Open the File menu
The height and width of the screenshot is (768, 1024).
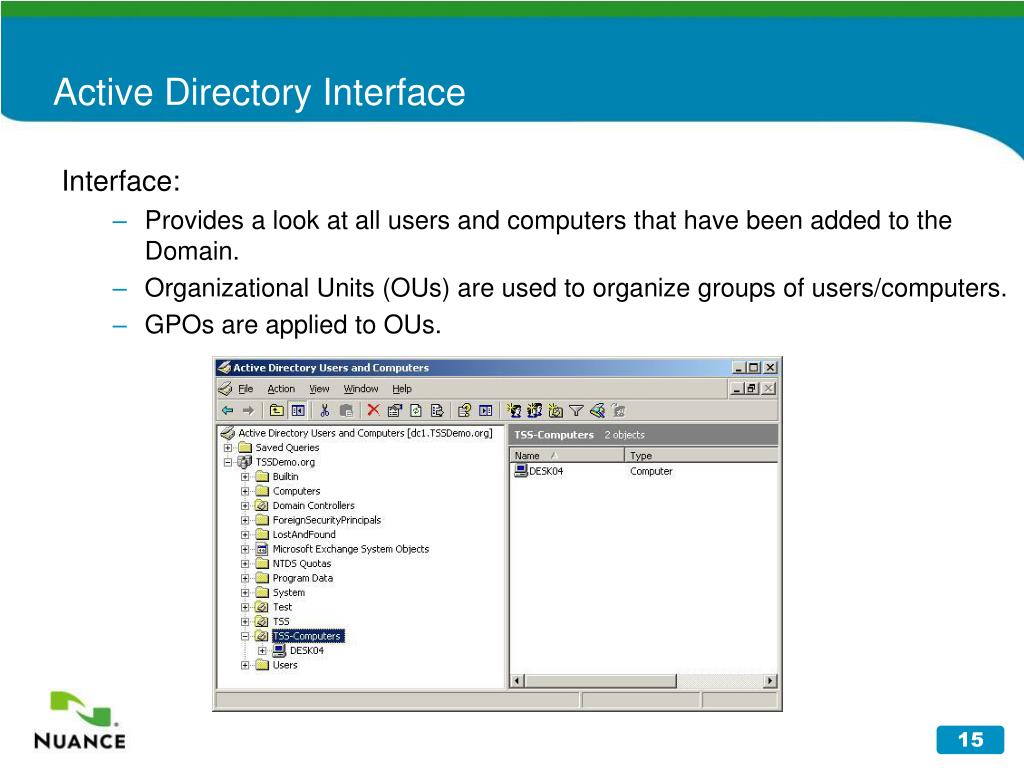coord(246,389)
